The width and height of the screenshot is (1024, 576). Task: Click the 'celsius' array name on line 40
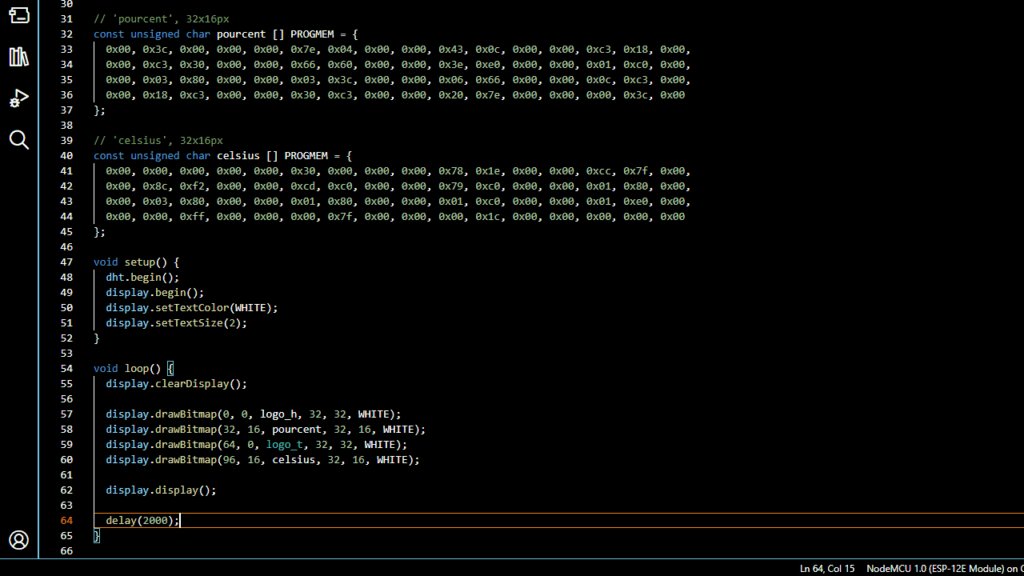[238, 155]
